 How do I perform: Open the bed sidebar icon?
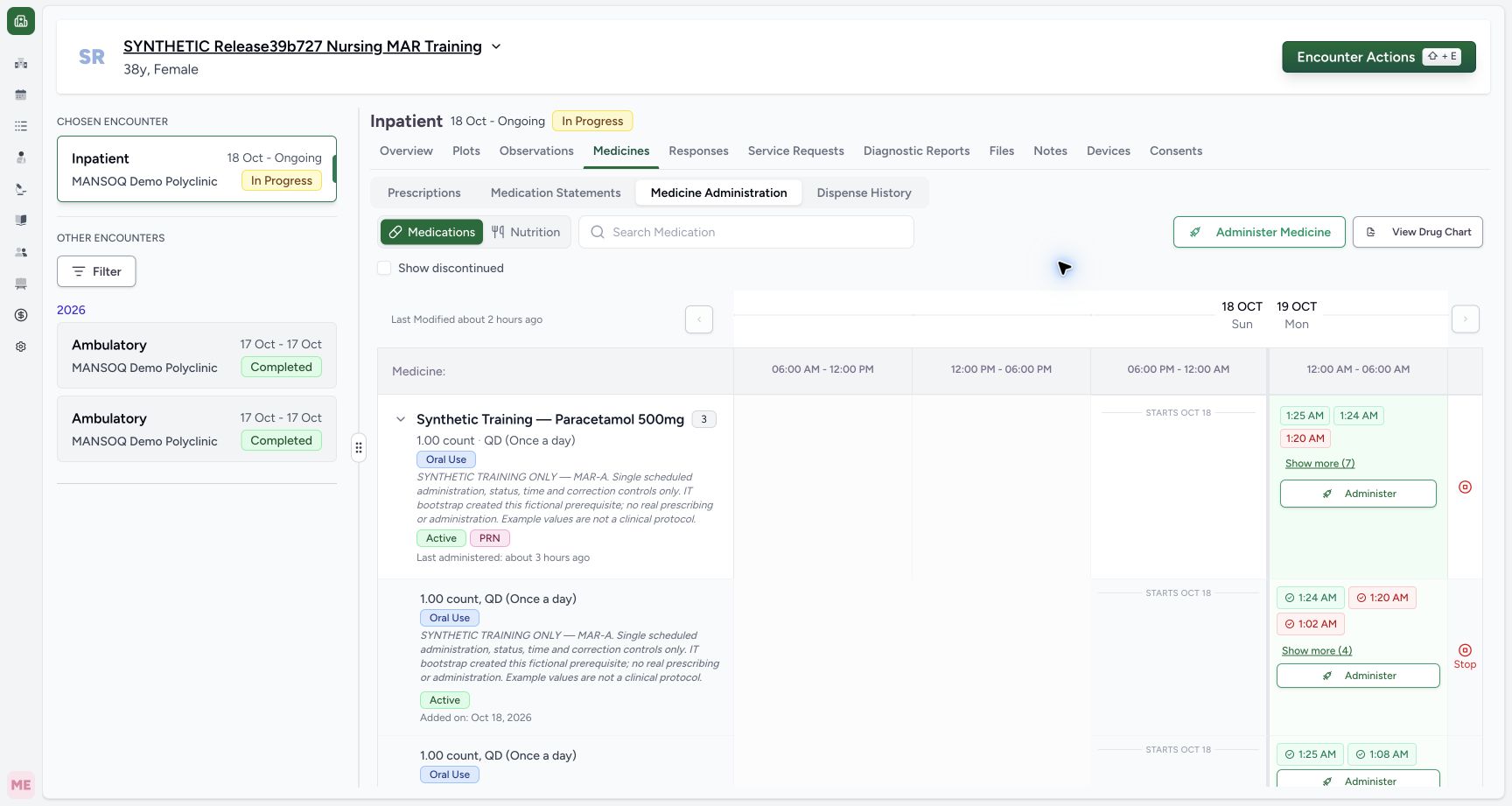pos(21,284)
